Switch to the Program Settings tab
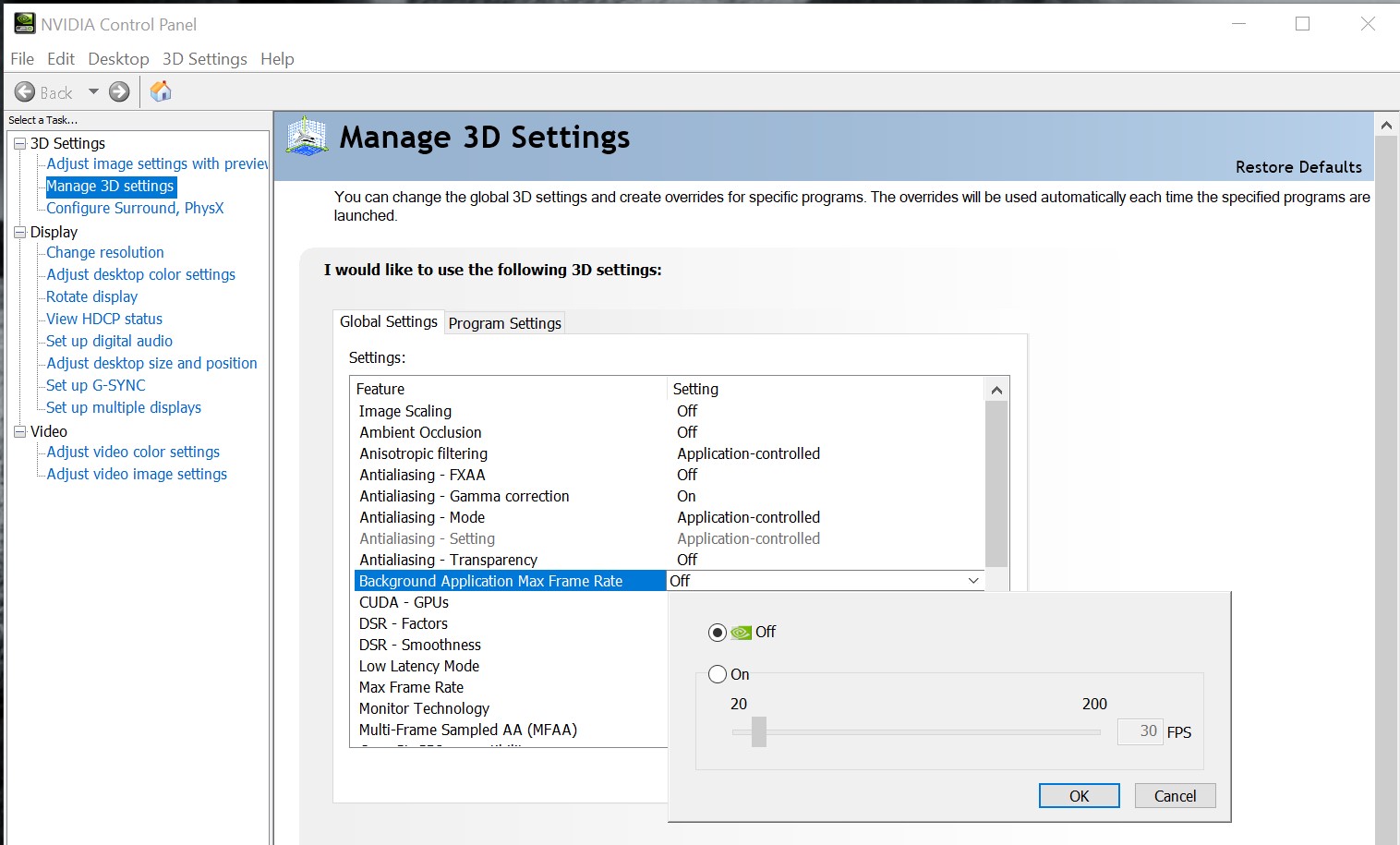 (504, 323)
